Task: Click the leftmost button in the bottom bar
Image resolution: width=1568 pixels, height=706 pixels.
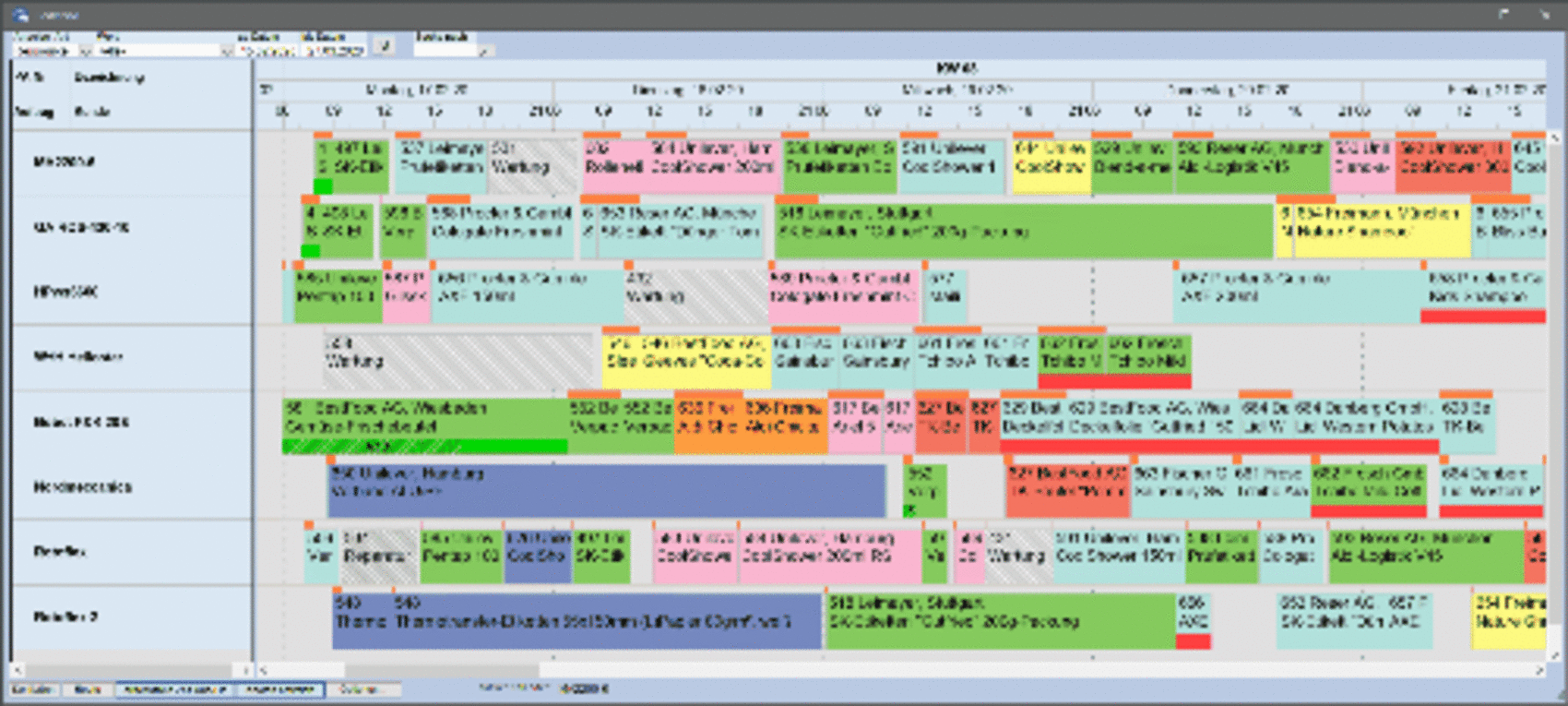Action: coord(33,689)
